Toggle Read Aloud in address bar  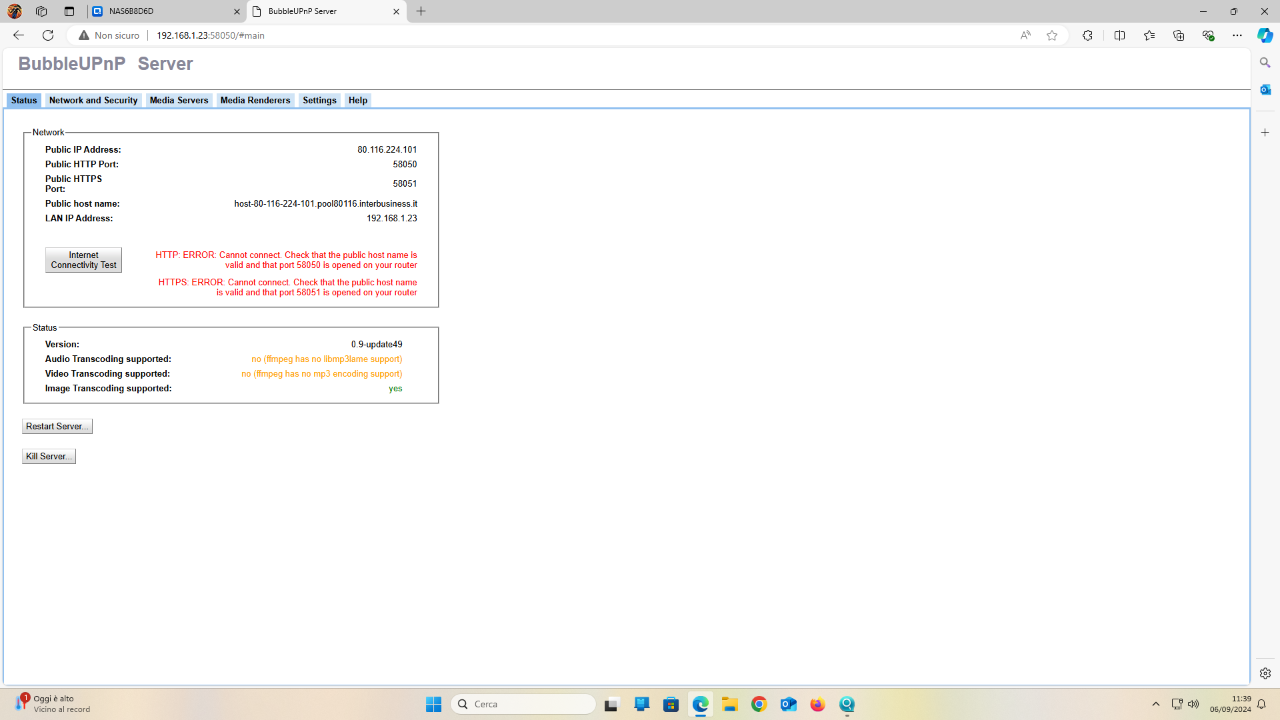pos(1025,35)
